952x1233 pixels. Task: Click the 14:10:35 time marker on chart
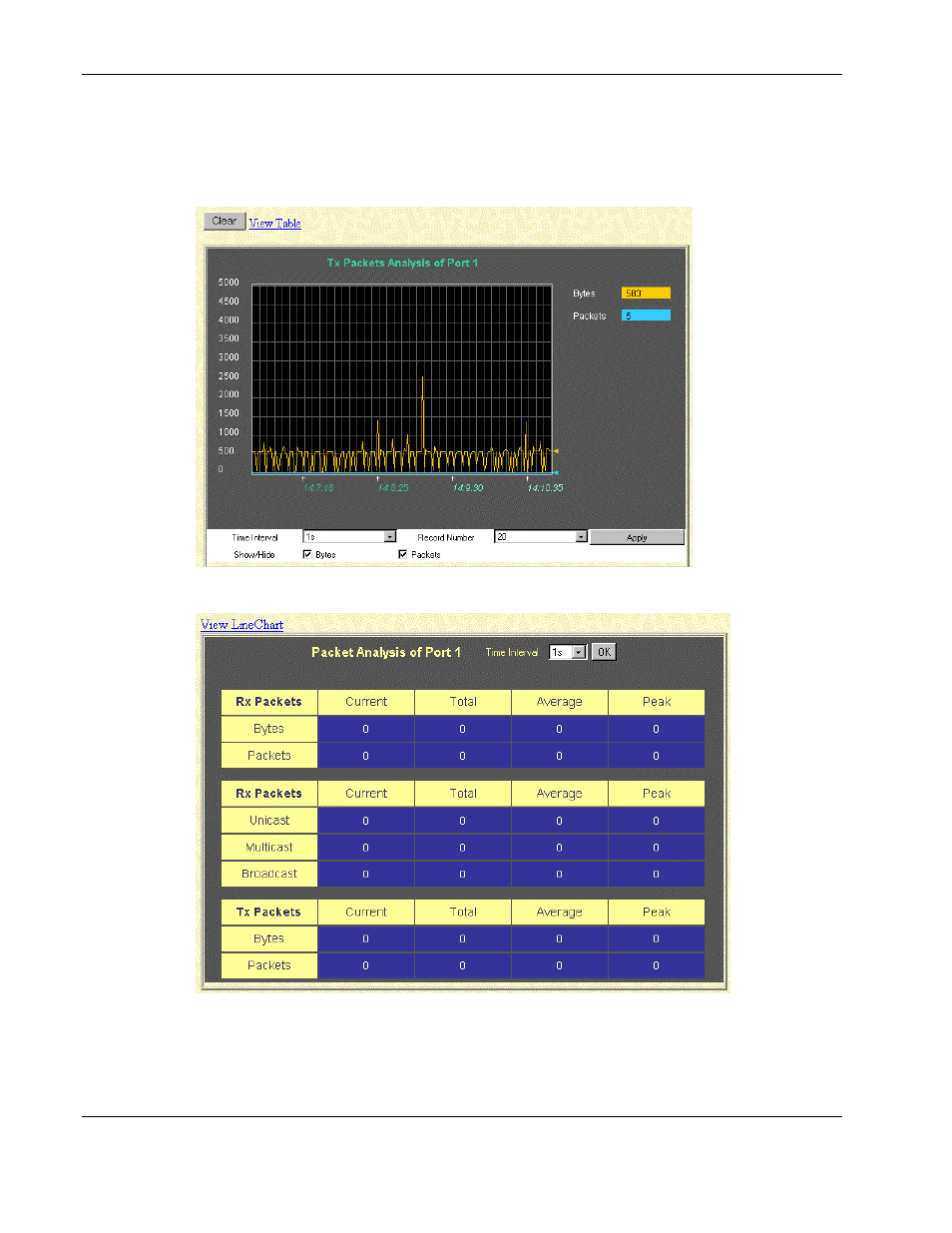(x=546, y=487)
